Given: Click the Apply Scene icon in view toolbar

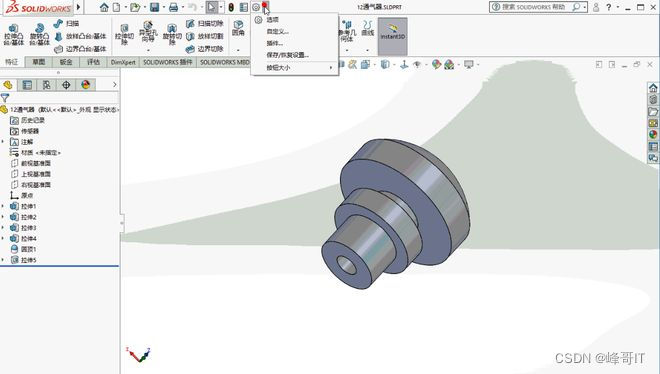Looking at the screenshot, I should point(449,64).
